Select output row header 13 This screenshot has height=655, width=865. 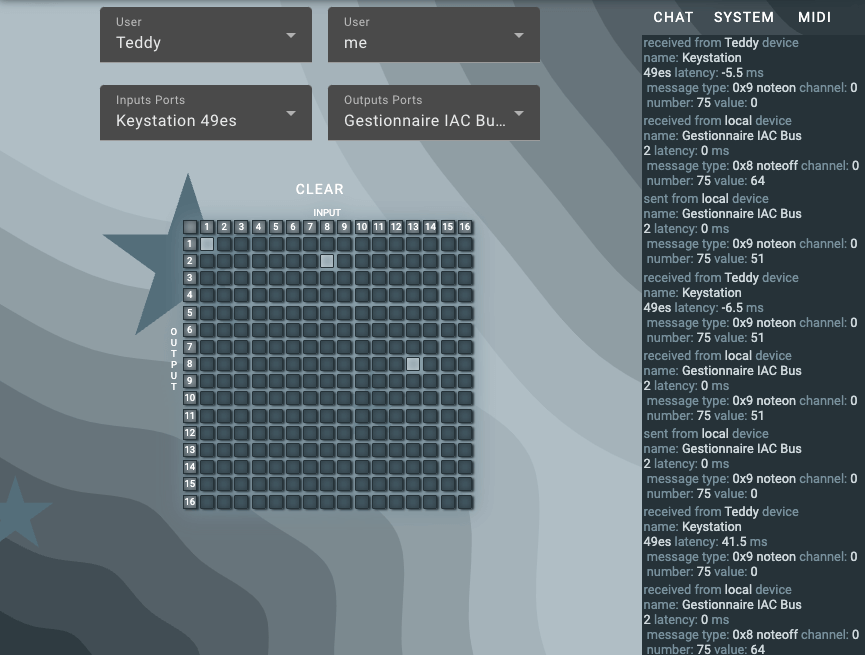tap(190, 450)
